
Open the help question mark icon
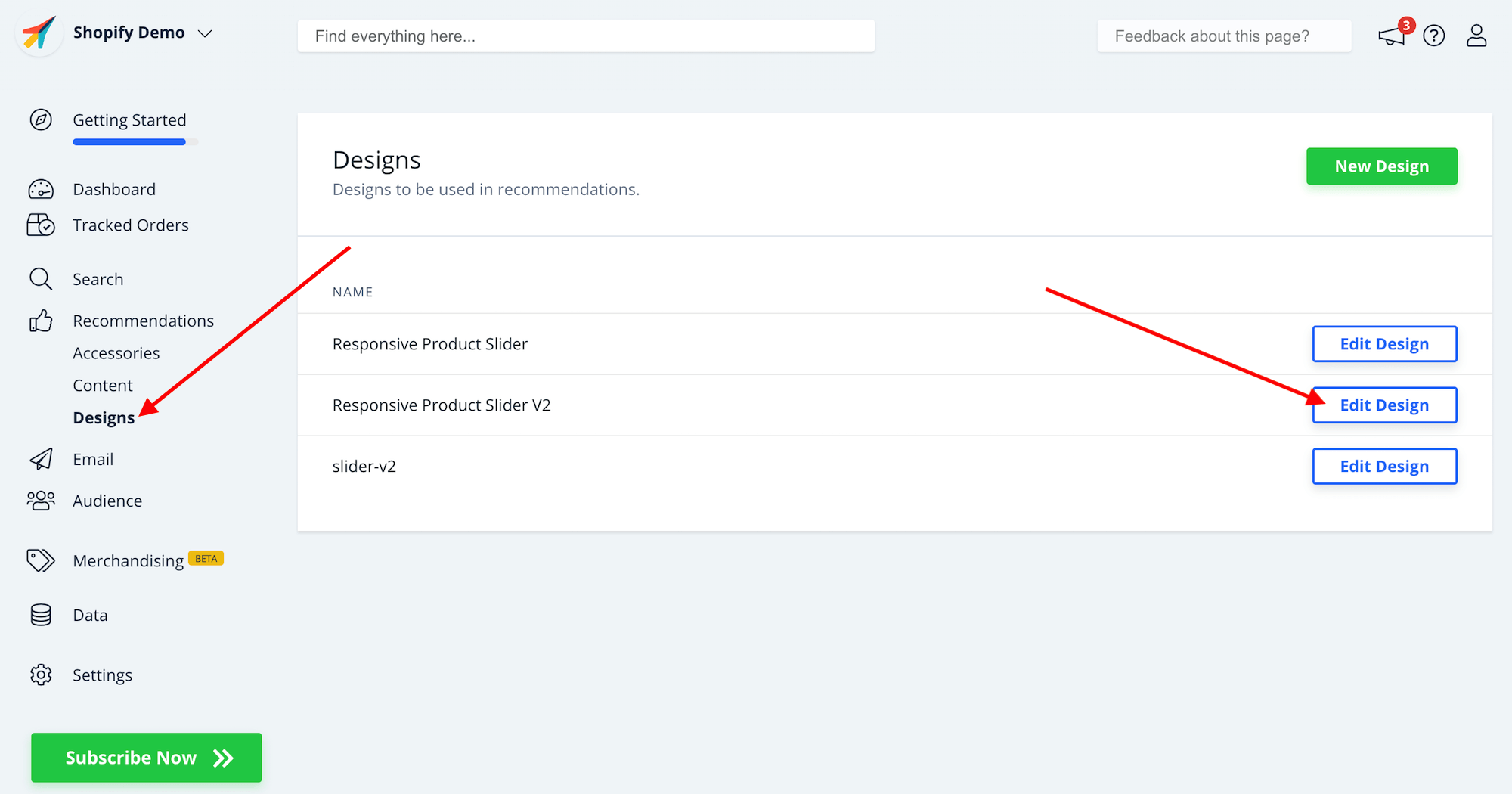click(1433, 36)
